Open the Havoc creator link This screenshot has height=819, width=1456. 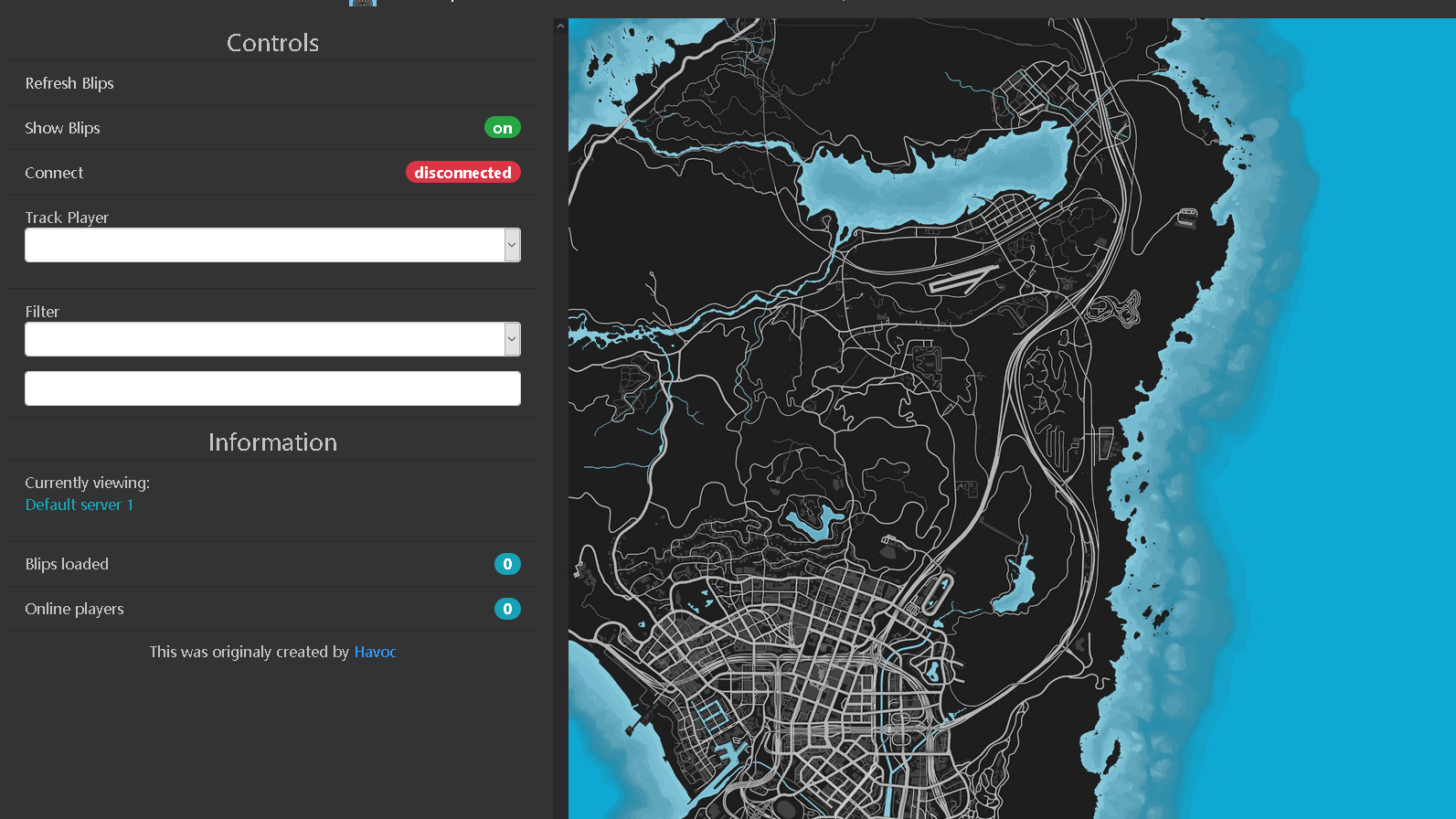(376, 652)
